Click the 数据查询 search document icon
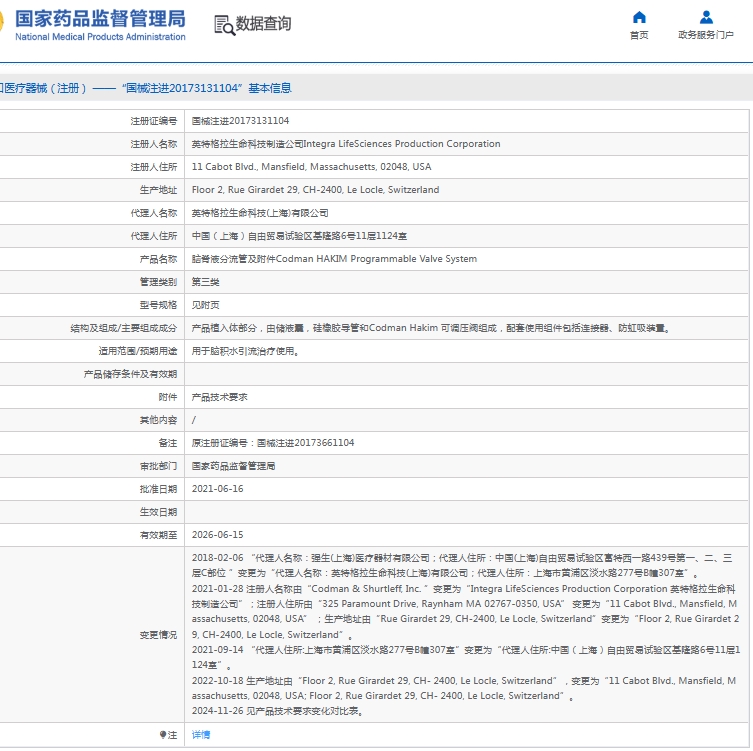Image resolution: width=753 pixels, height=751 pixels. tap(224, 25)
